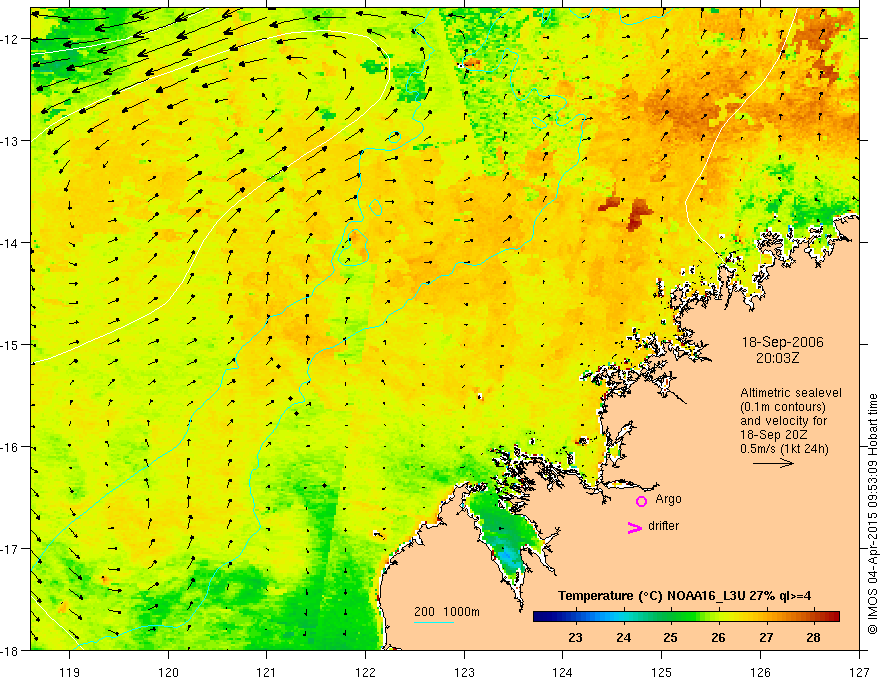
Task: Click the 'and velocity for' text line
Action: [783, 421]
